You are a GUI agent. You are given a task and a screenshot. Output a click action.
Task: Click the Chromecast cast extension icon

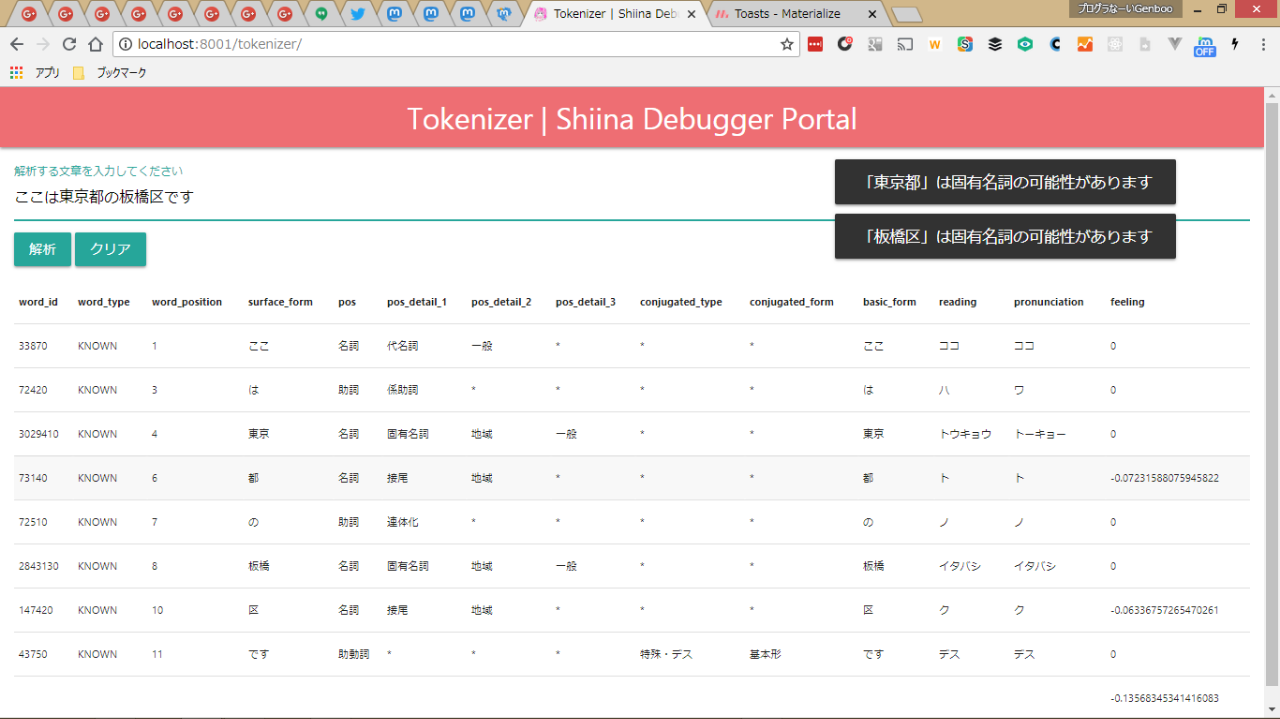coord(905,44)
